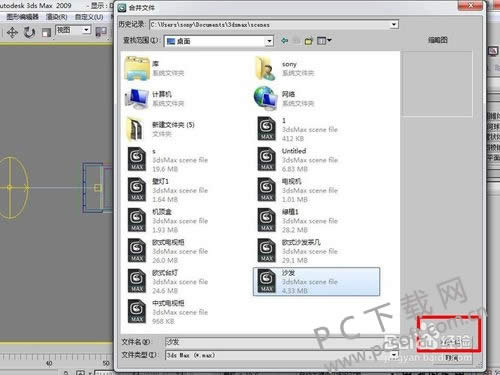Select the Scale tool in 3ds Max toolbar
Image resolution: width=500 pixels, height=375 pixels.
[46, 32]
